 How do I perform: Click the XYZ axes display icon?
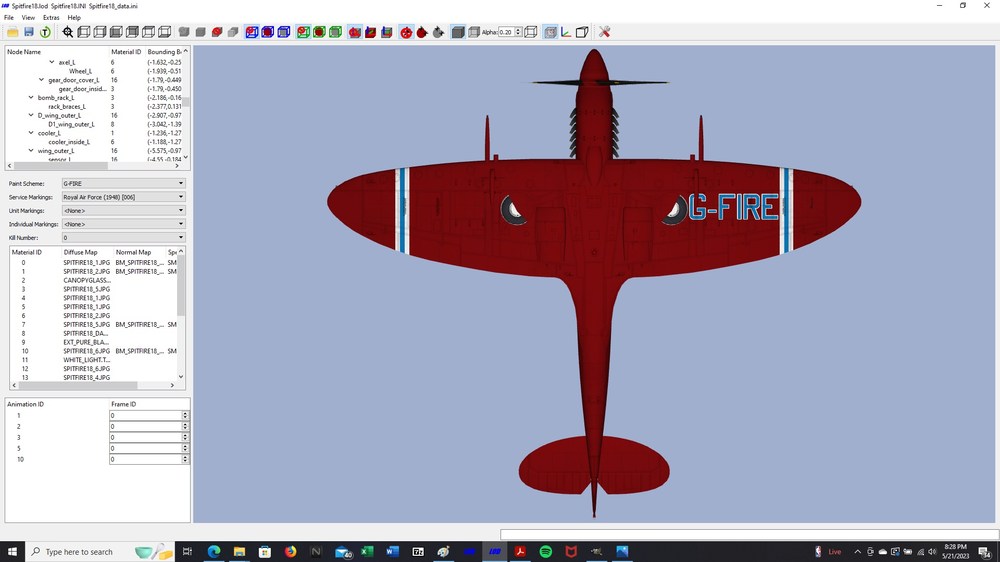click(x=566, y=32)
